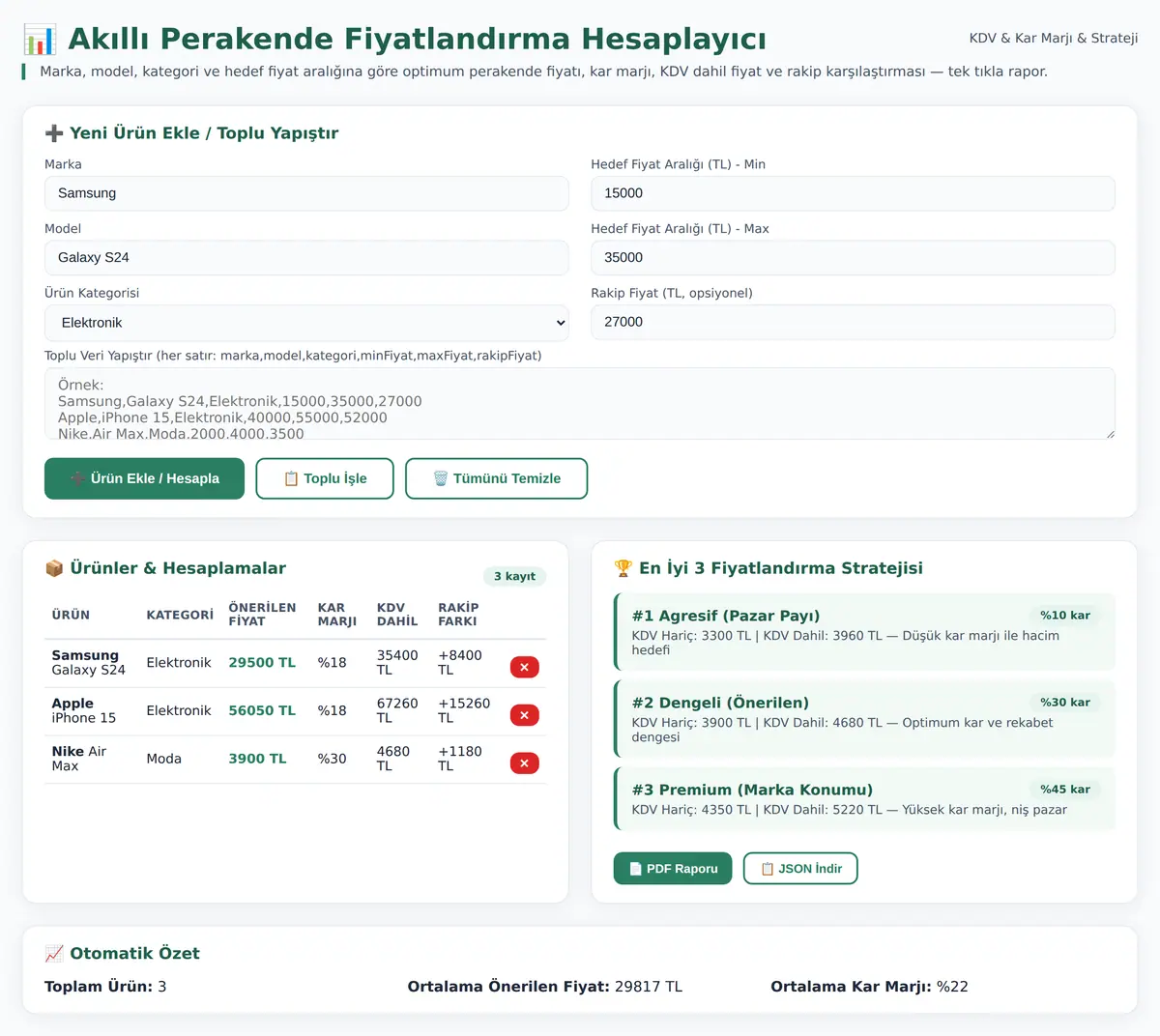Click the Ortalama Önerilen Fiyat summary value

(649, 987)
